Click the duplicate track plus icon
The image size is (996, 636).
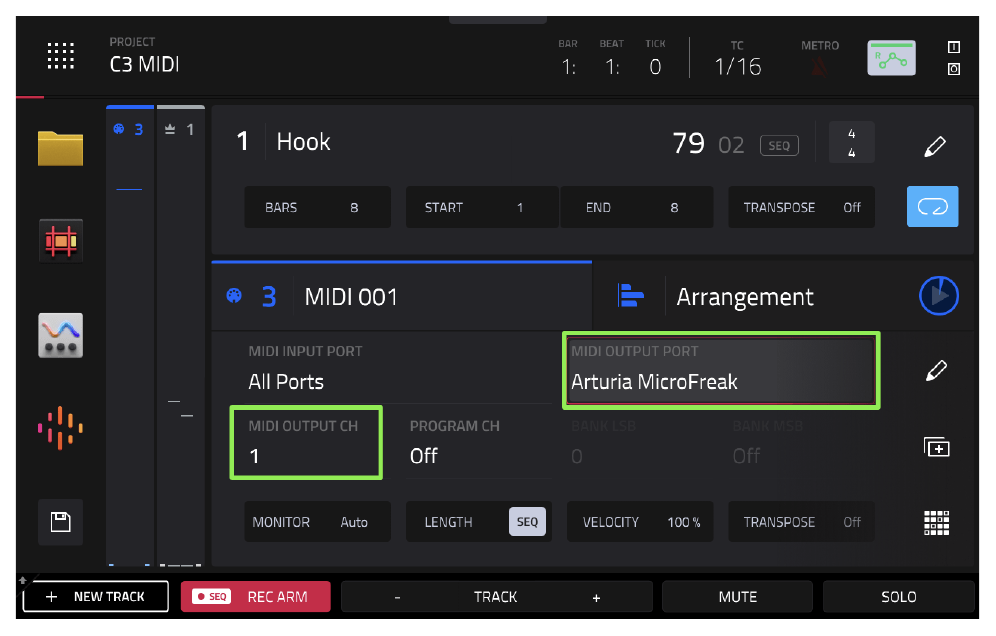(936, 447)
